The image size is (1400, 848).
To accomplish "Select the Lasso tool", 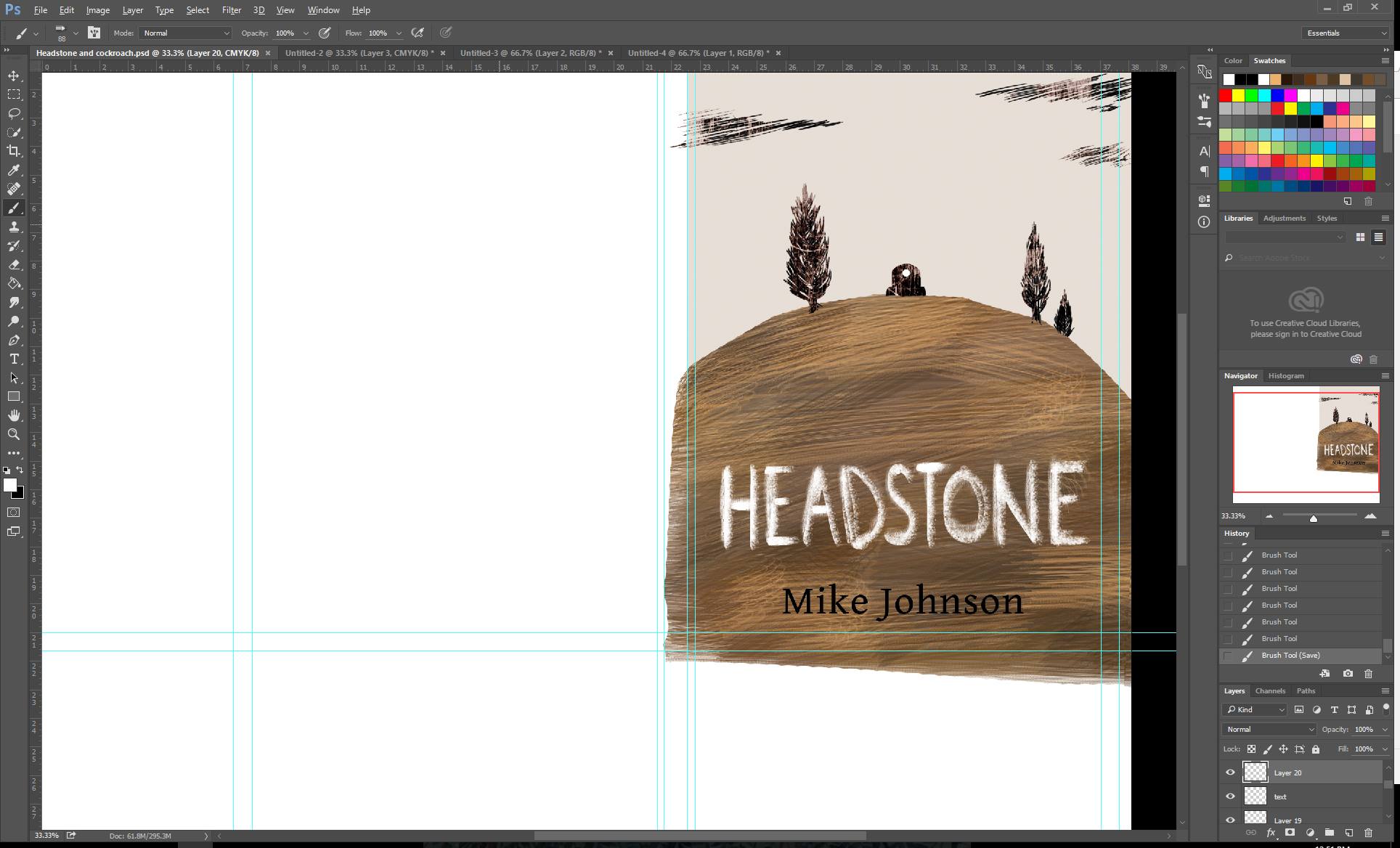I will tap(14, 113).
